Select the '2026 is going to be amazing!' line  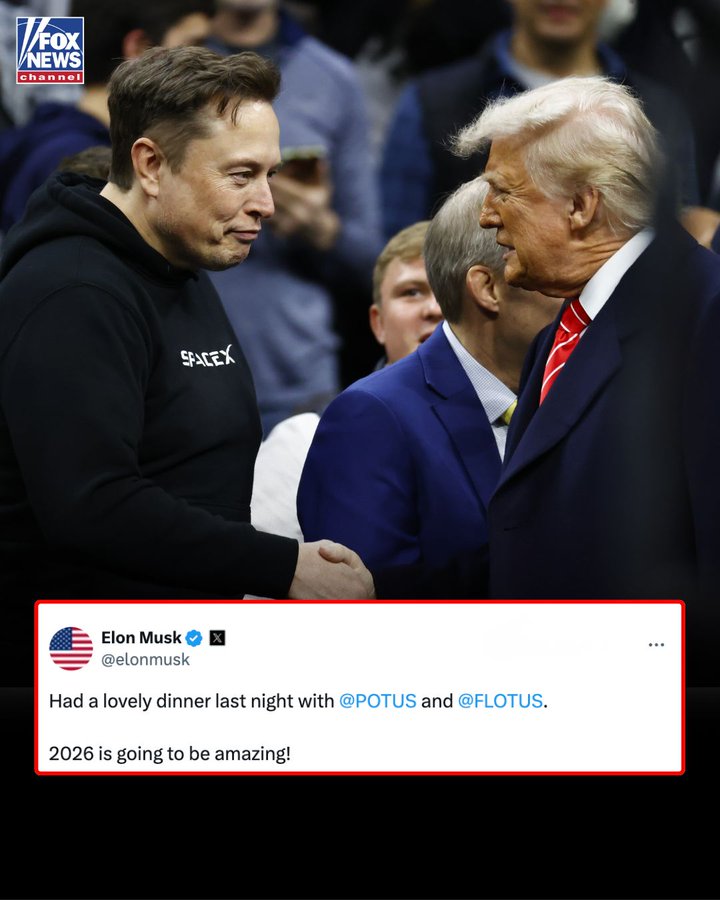[169, 754]
